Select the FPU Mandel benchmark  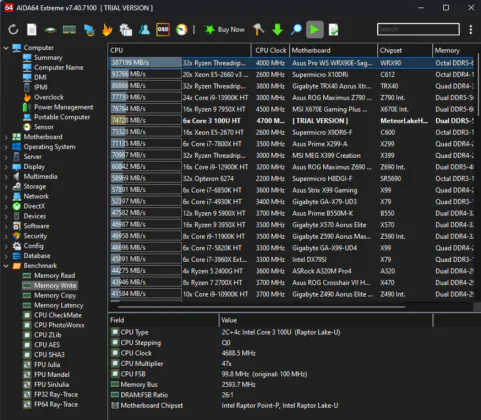(52, 375)
